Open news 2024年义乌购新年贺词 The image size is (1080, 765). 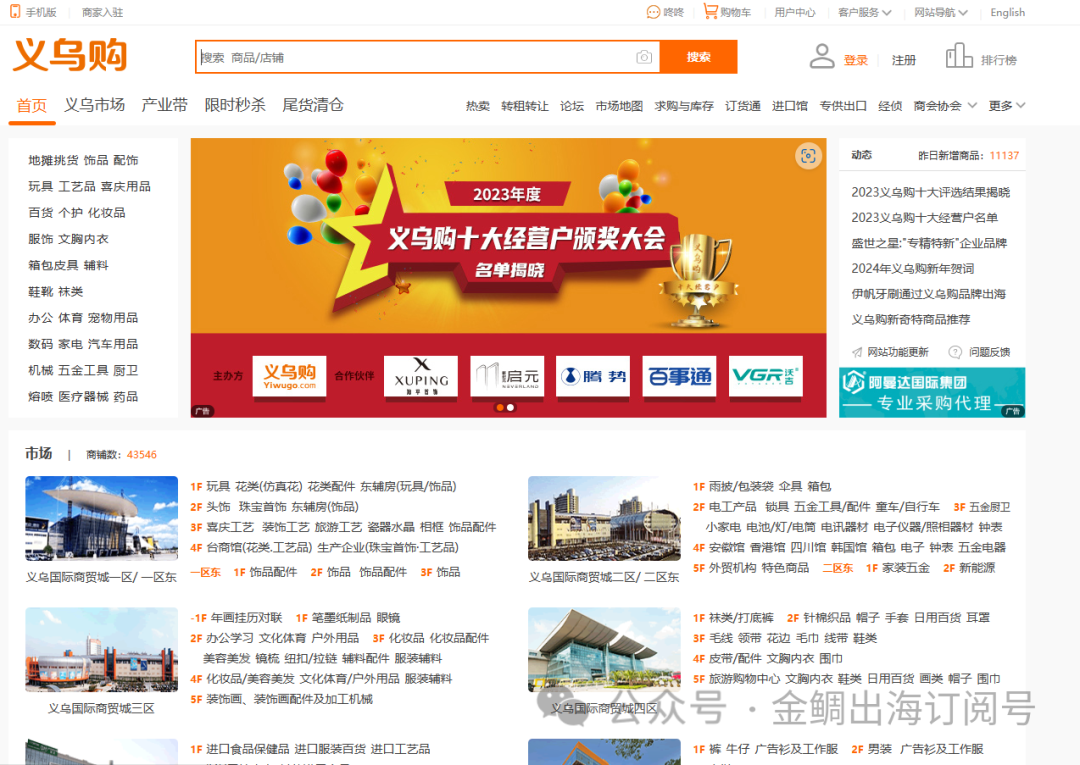[913, 269]
